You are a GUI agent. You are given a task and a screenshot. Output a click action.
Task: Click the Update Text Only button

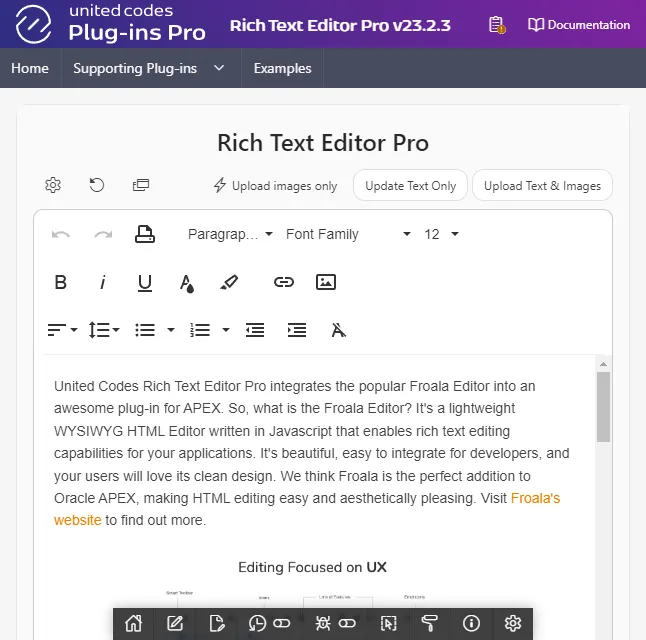[410, 185]
